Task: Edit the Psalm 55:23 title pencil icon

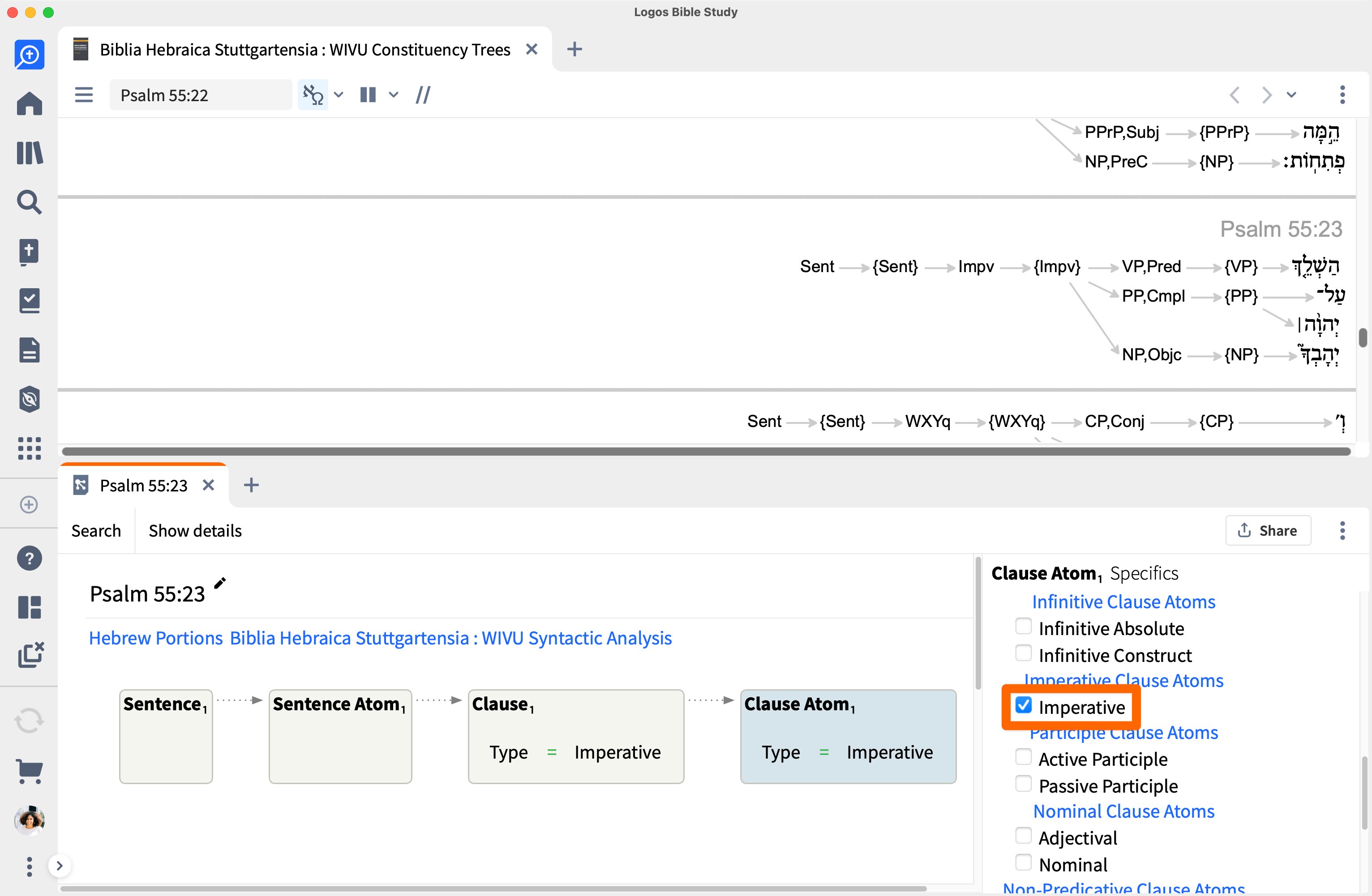Action: point(219,583)
